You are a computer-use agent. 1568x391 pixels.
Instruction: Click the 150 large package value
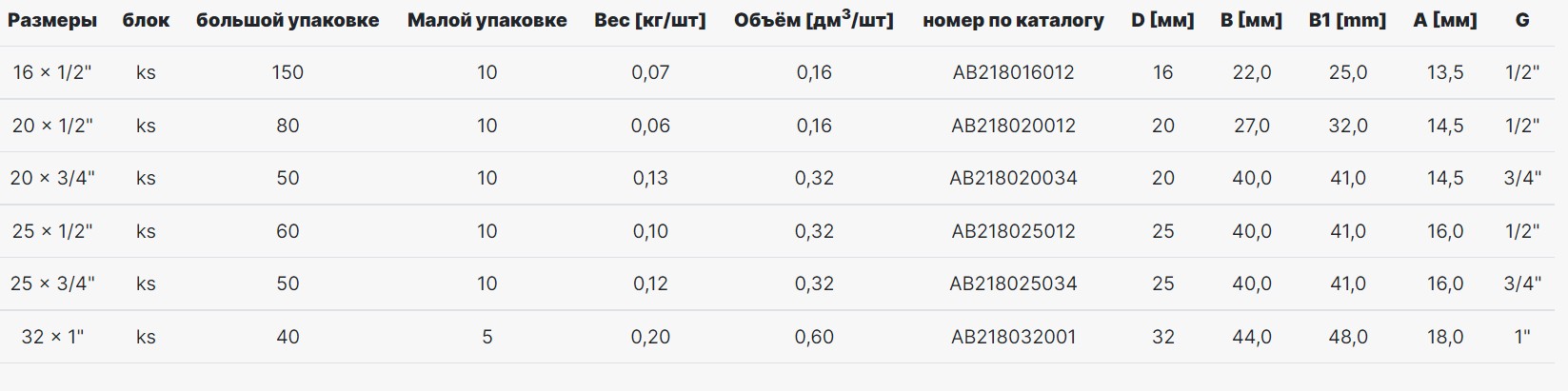288,72
